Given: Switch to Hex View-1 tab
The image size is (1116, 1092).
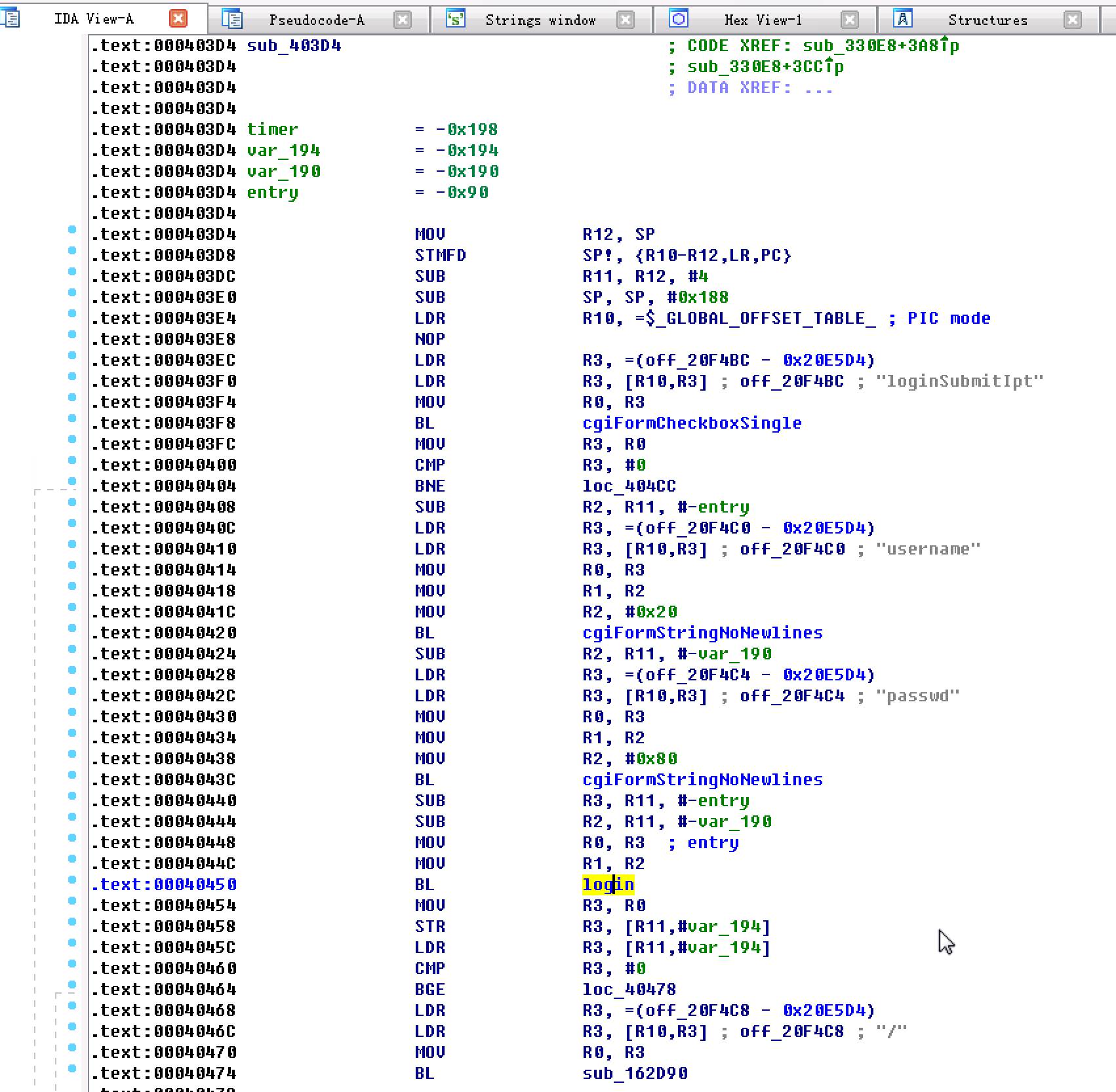Looking at the screenshot, I should pos(763,20).
